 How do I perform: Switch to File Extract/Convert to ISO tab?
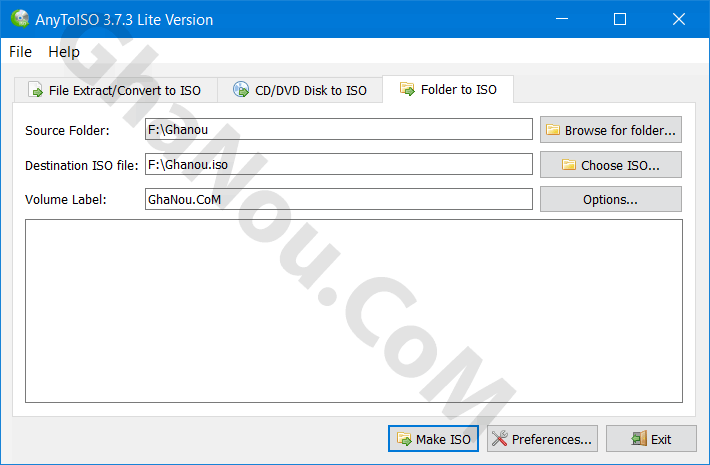tap(116, 90)
